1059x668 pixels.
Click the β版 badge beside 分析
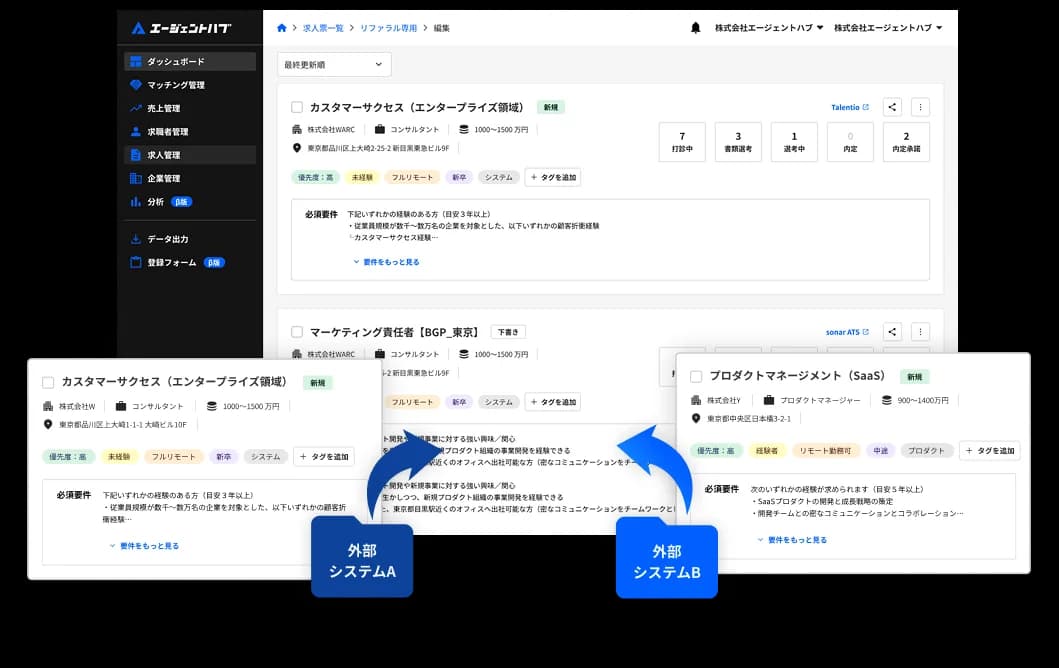coord(181,202)
